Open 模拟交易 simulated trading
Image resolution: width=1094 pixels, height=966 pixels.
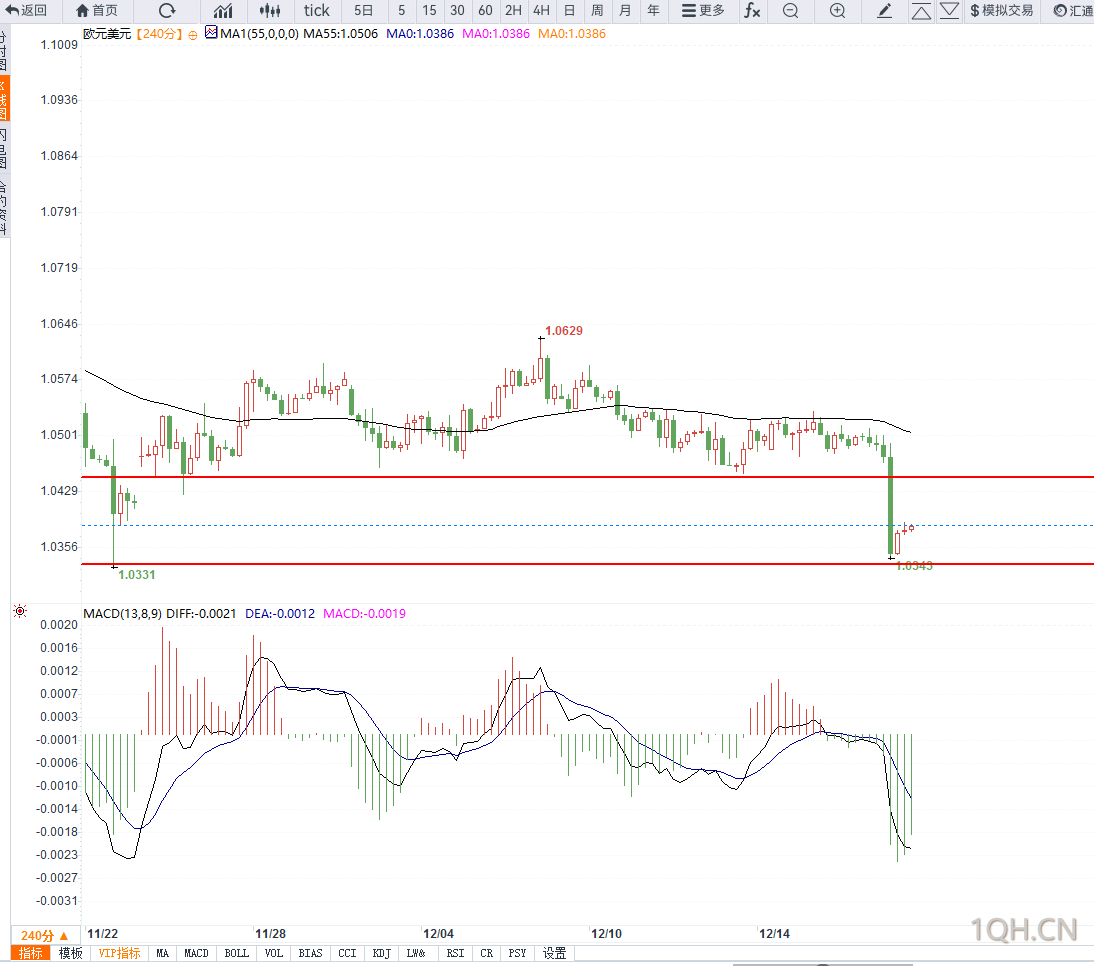tap(1002, 10)
